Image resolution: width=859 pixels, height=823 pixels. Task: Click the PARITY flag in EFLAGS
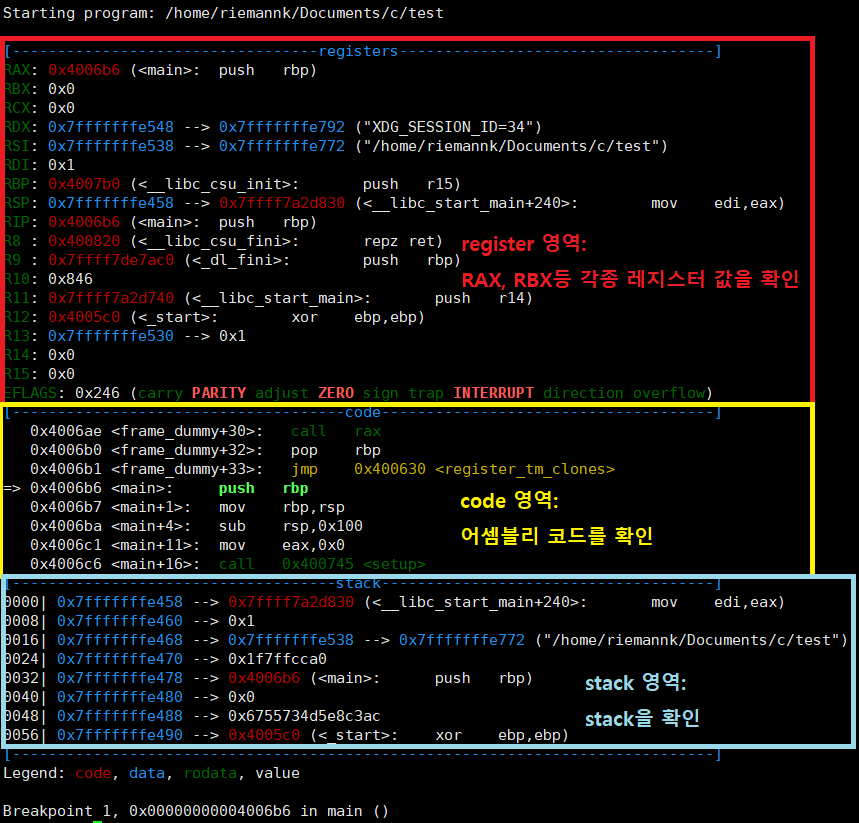tap(219, 393)
